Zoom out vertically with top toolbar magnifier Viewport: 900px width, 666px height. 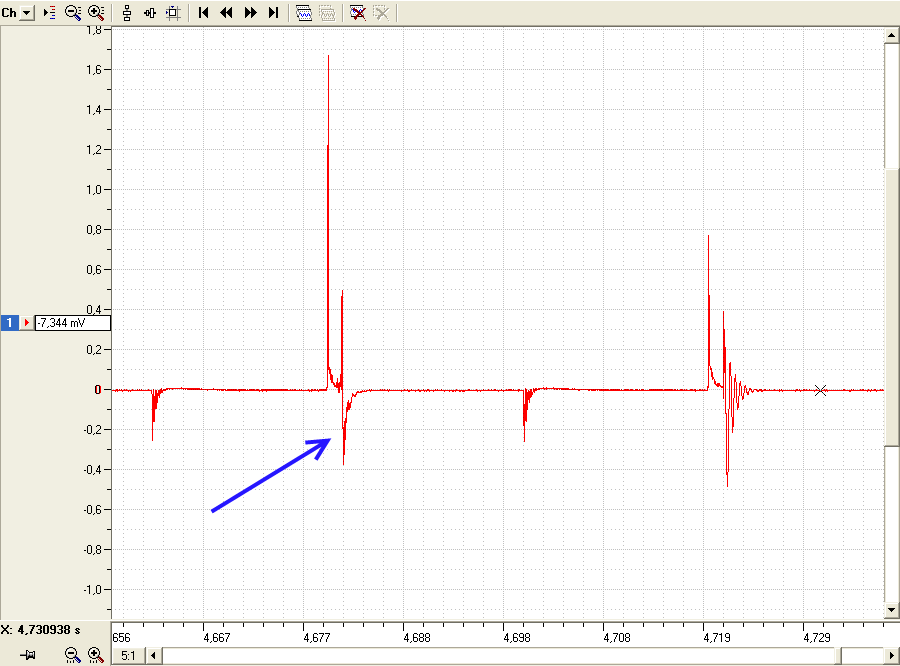click(x=73, y=13)
